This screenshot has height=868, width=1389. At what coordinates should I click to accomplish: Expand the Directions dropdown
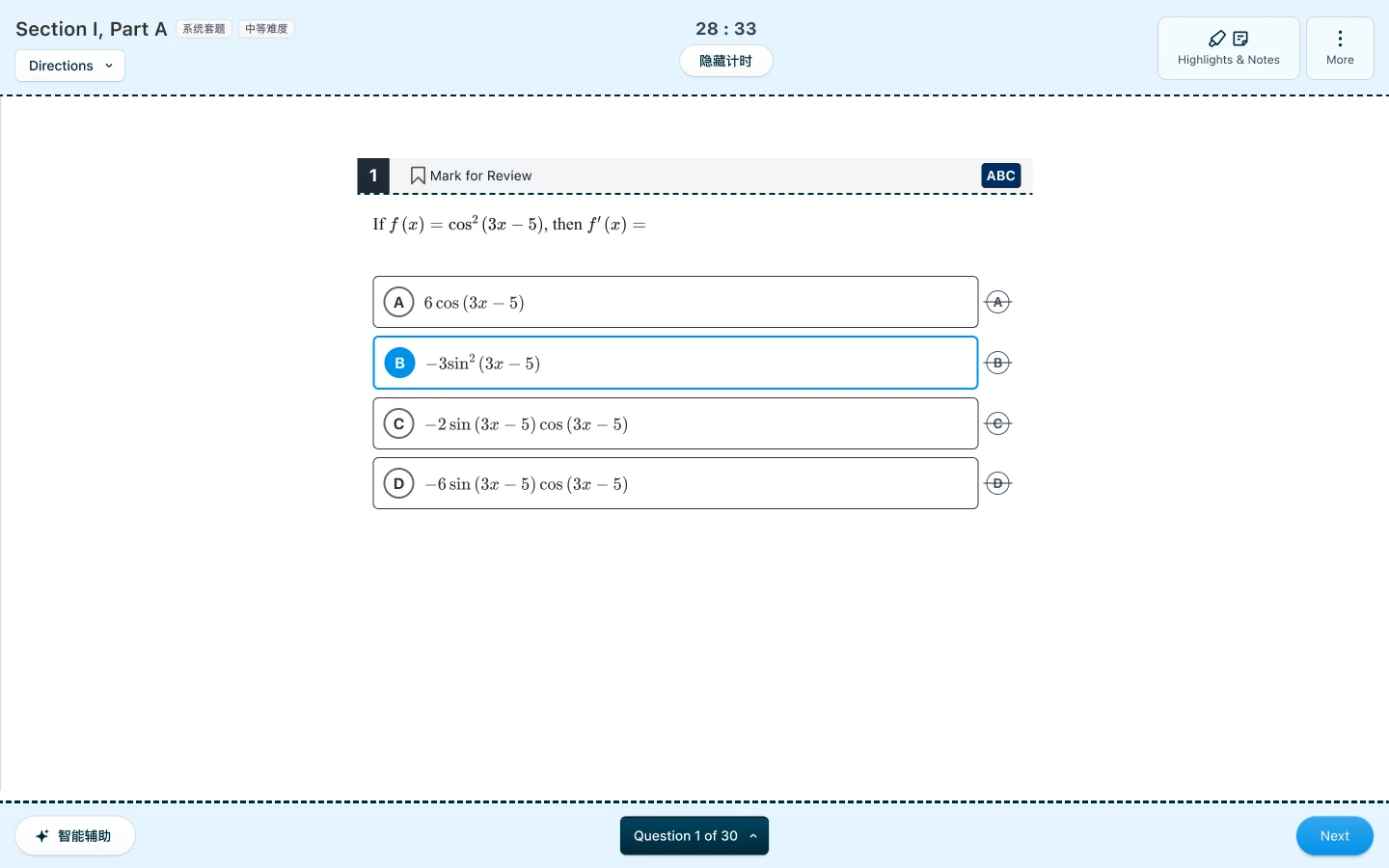[x=70, y=66]
